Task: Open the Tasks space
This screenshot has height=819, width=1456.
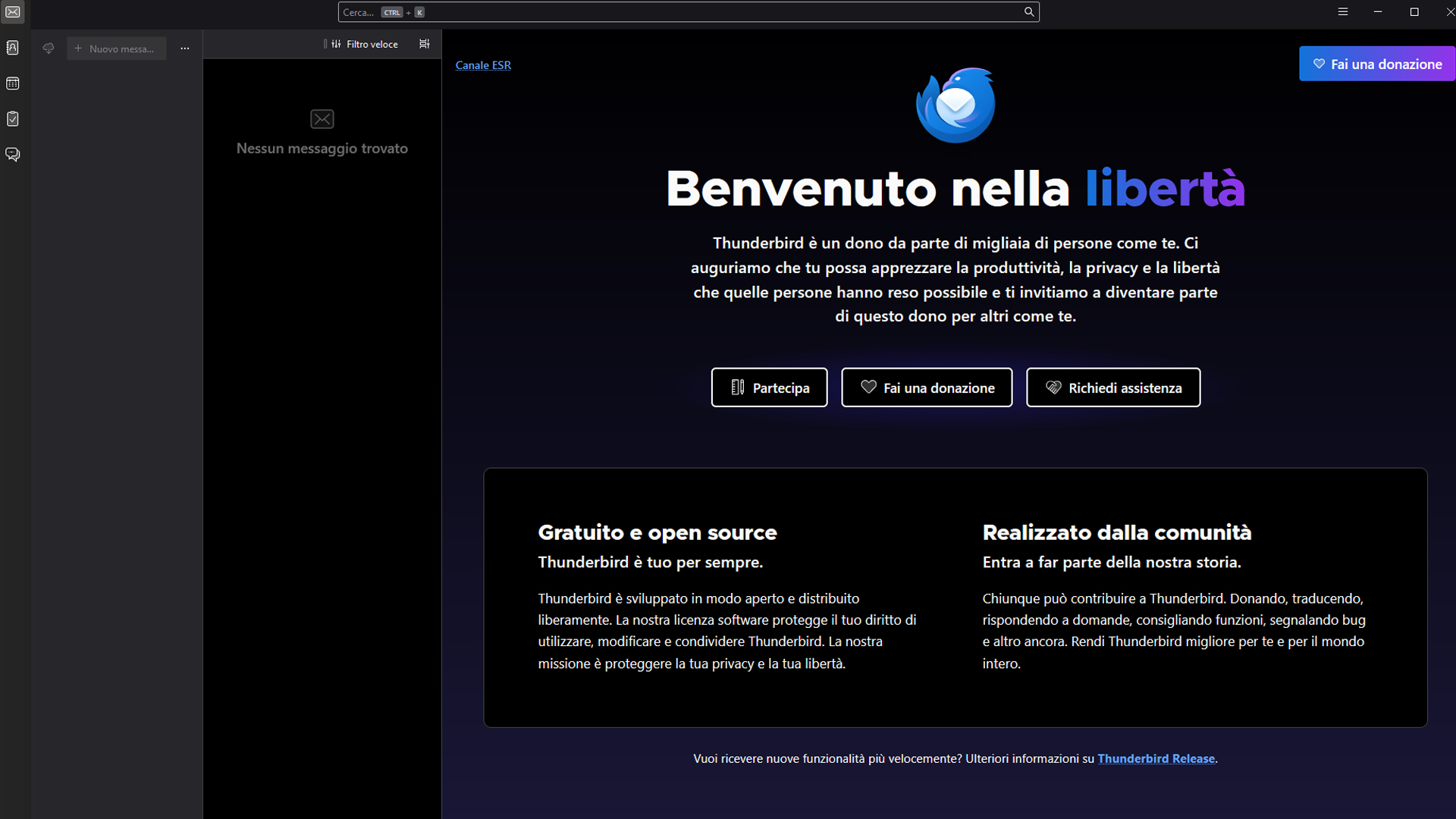Action: pyautogui.click(x=13, y=119)
